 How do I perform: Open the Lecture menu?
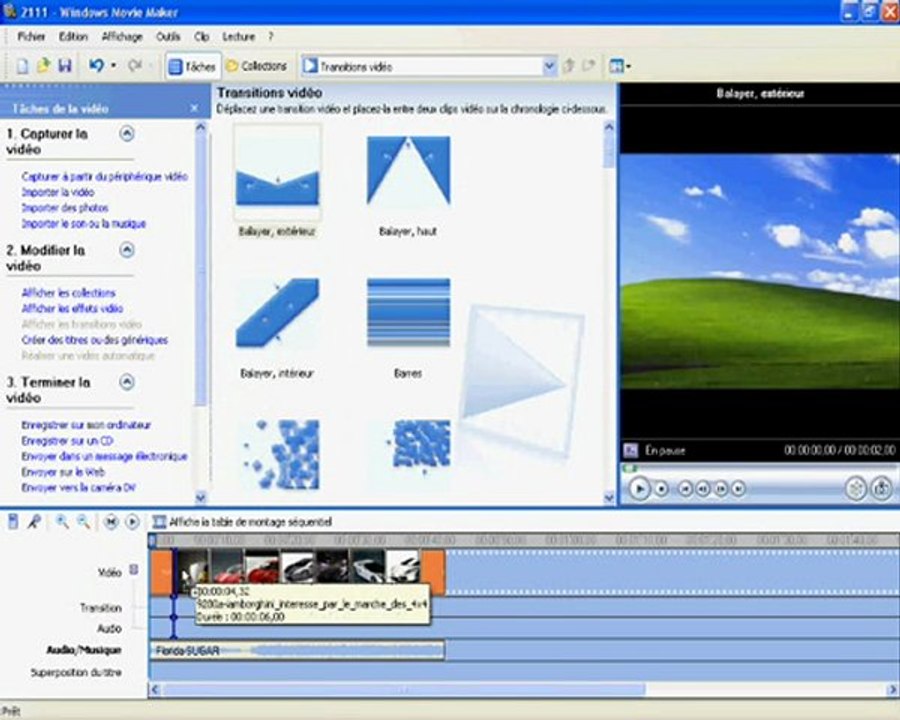[238, 37]
